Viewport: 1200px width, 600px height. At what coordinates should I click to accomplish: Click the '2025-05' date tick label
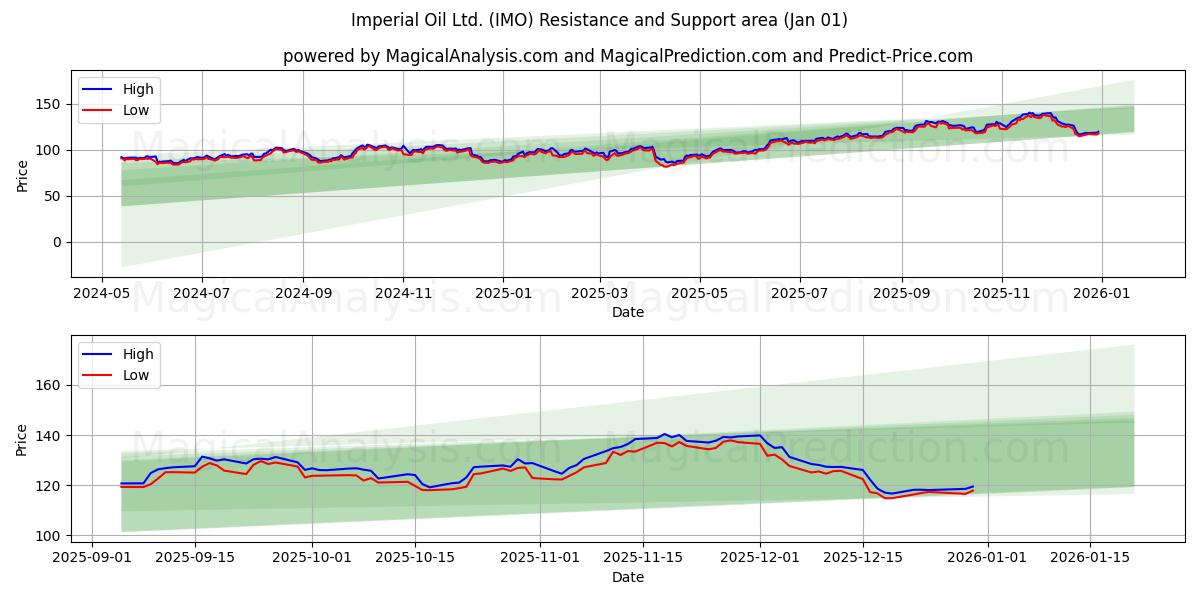click(700, 294)
